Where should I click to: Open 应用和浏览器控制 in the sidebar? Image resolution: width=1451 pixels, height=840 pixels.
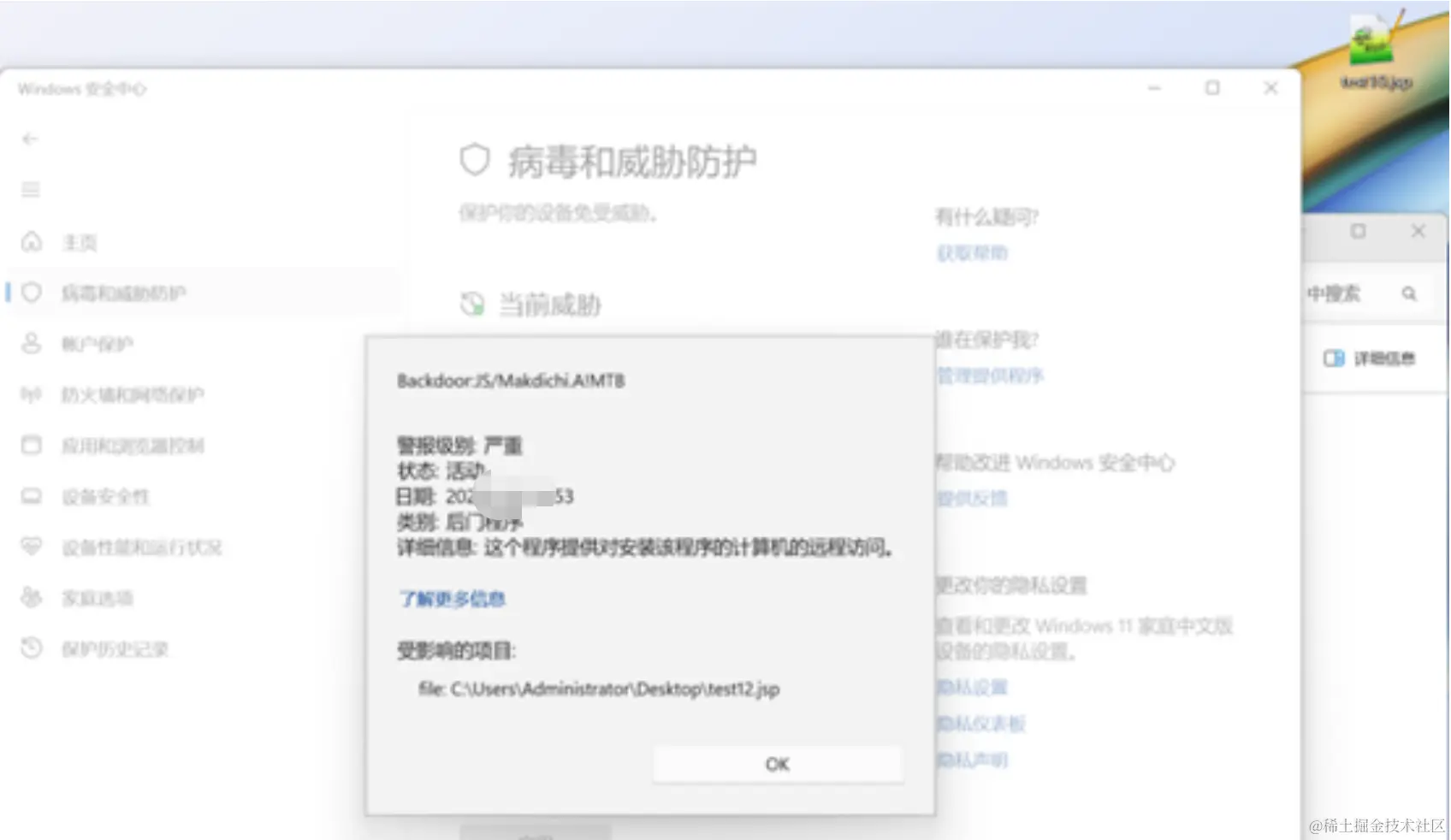(133, 446)
